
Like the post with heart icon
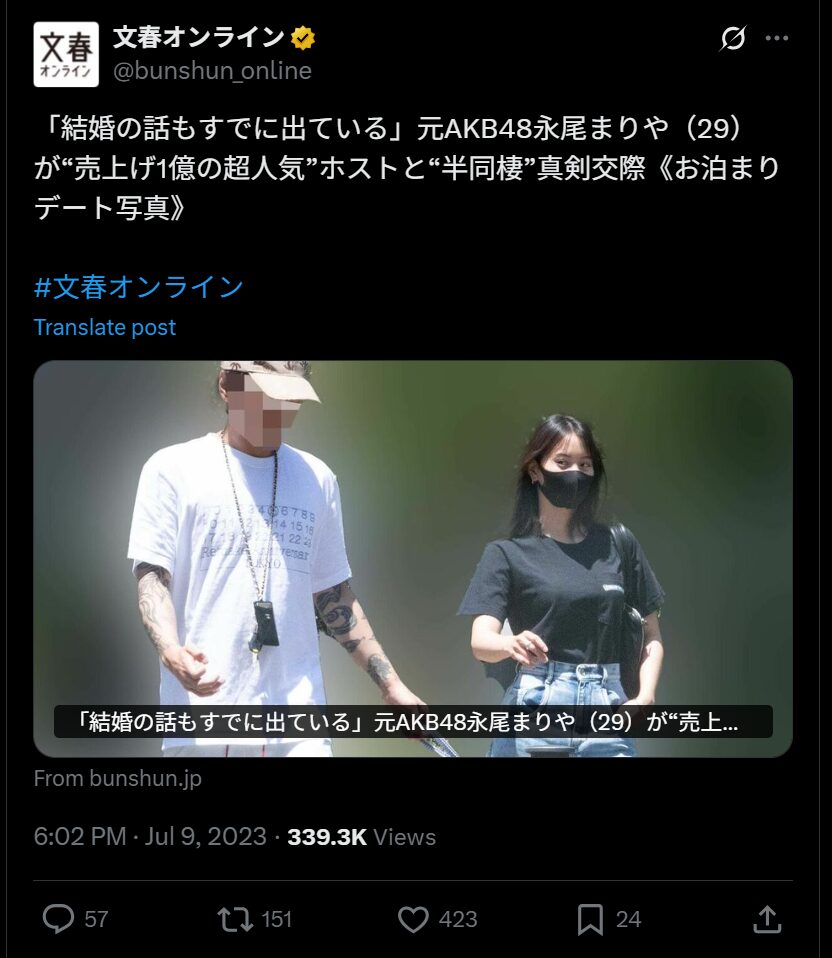click(x=414, y=919)
